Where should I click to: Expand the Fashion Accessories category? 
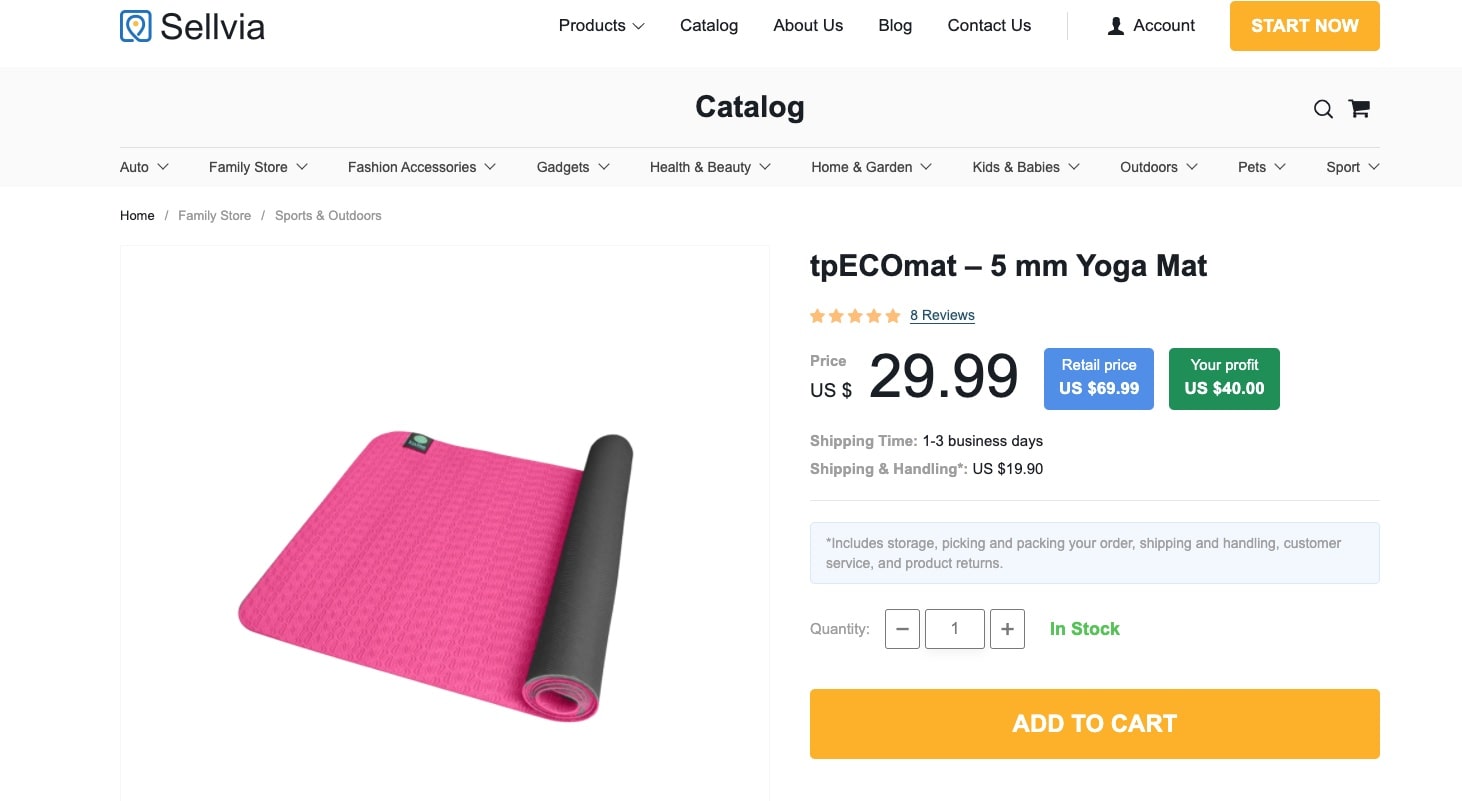point(421,167)
